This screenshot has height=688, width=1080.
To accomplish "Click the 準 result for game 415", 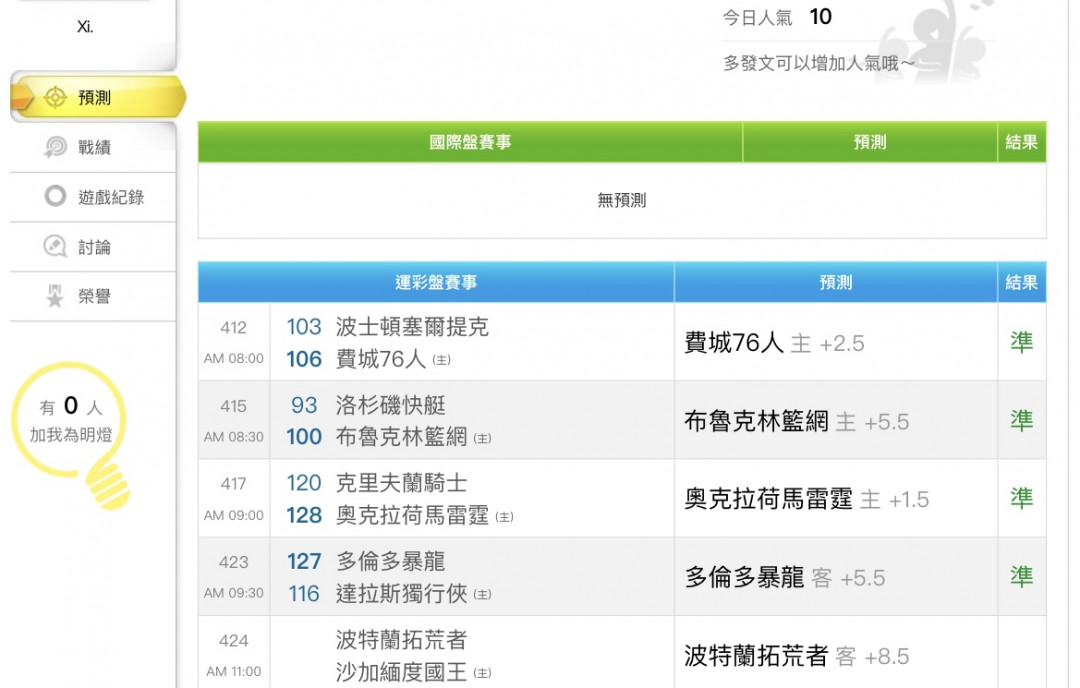I will [x=1021, y=420].
